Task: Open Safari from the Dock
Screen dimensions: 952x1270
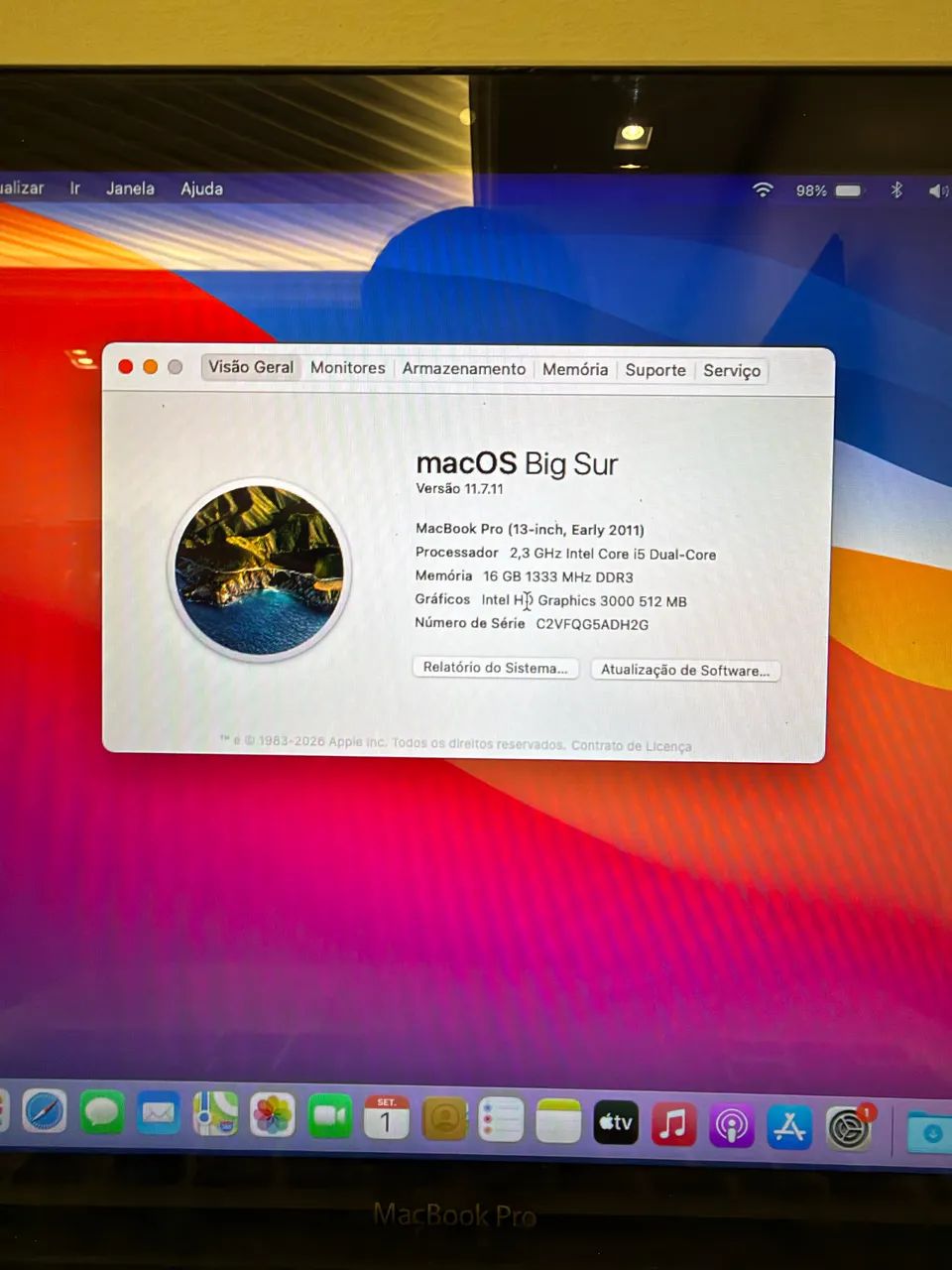Action: pyautogui.click(x=45, y=1112)
